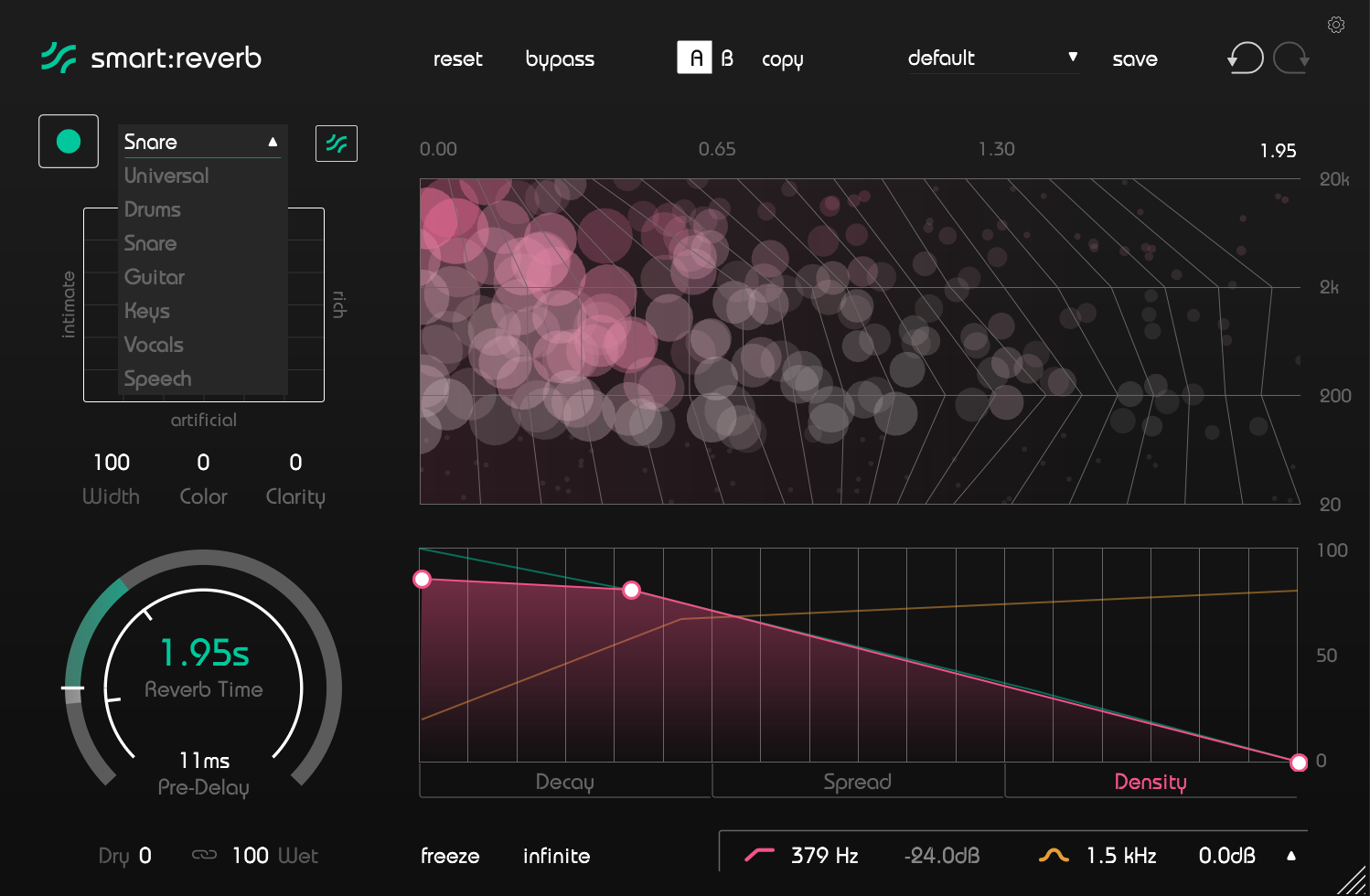Click the -24.0dB gain value
The height and width of the screenshot is (896, 1370).
pyautogui.click(x=942, y=856)
